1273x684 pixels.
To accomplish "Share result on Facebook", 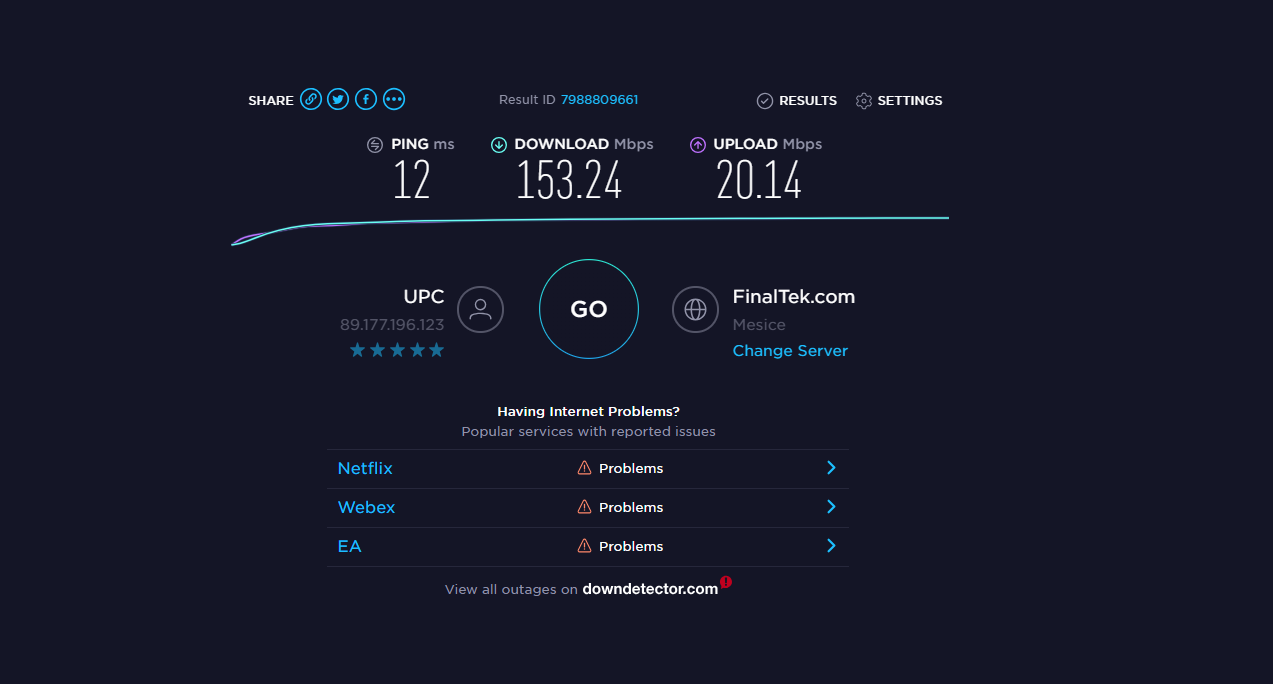I will (x=367, y=99).
